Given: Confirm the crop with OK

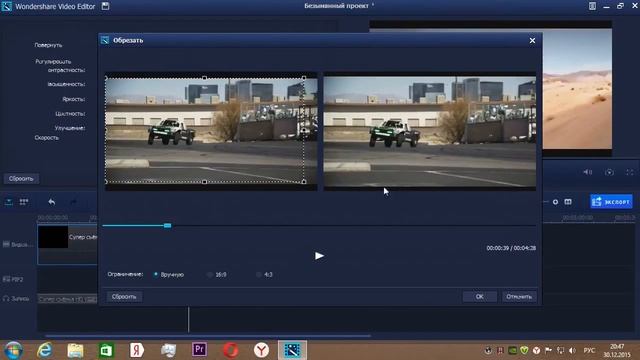Looking at the screenshot, I should (480, 297).
